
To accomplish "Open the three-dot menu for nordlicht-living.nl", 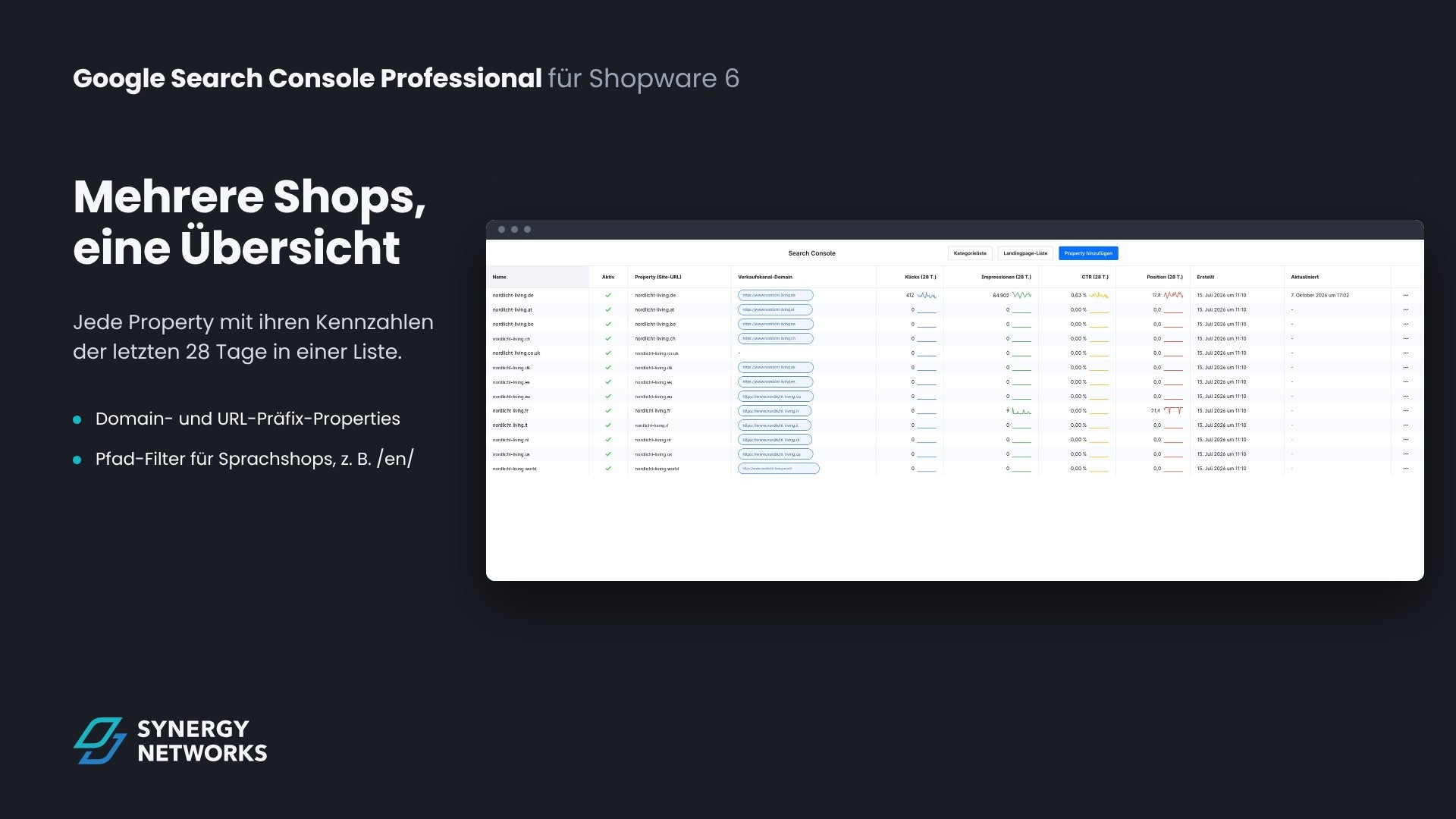I will (x=1405, y=439).
